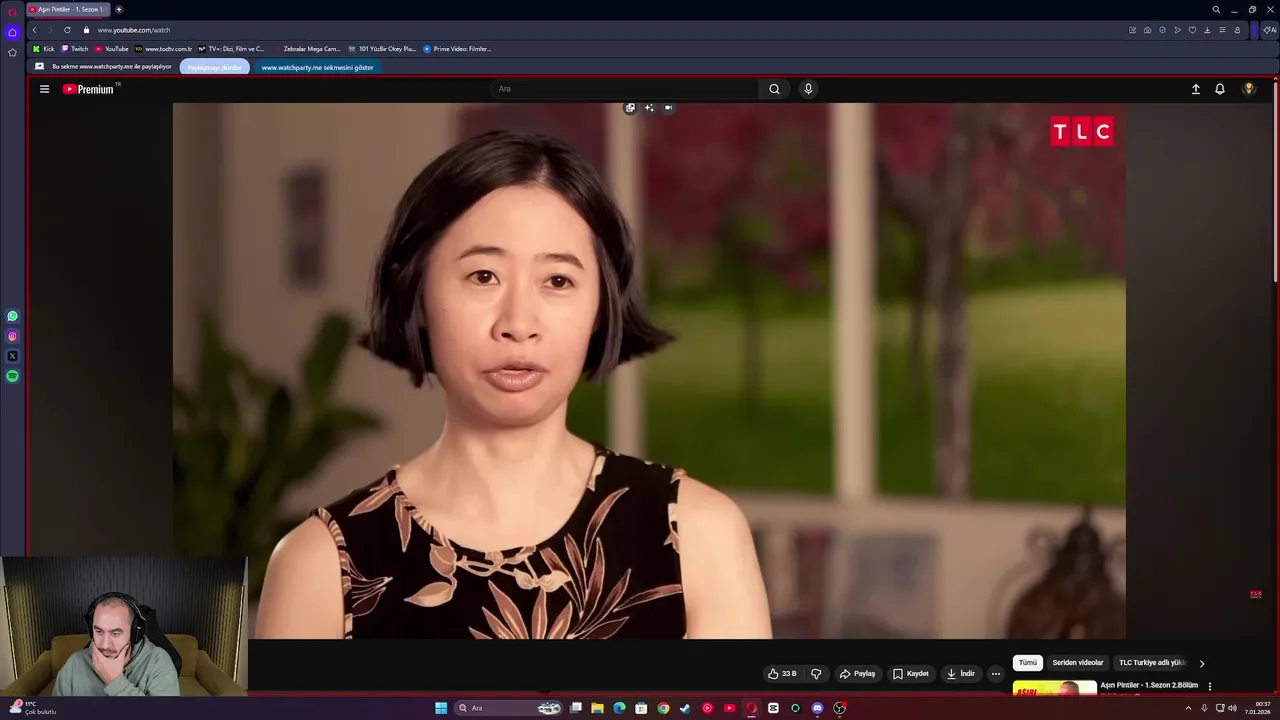Click the video overlay camera icon
The image size is (1280, 720).
[x=668, y=107]
